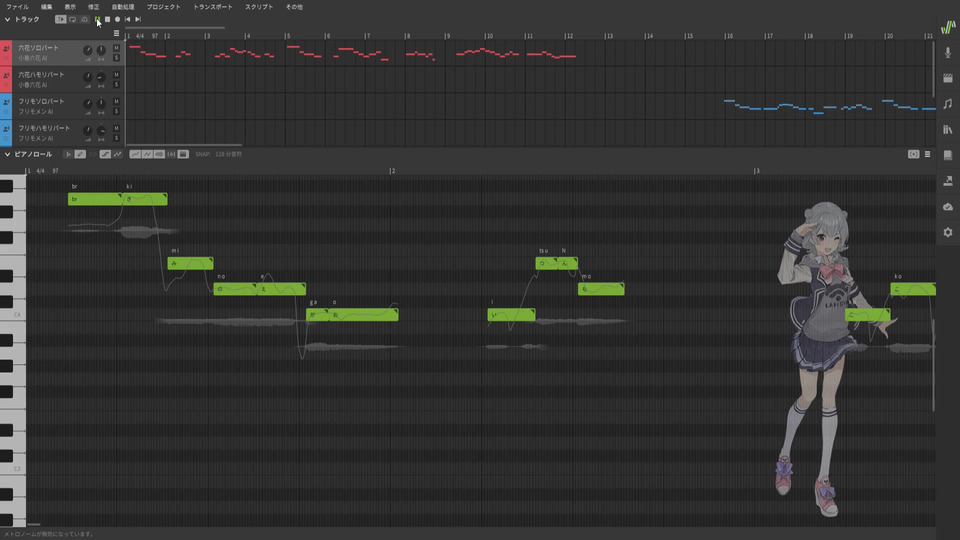Solo the 六花ソロパート track
Screen dimensions: 960x540
tap(116, 58)
